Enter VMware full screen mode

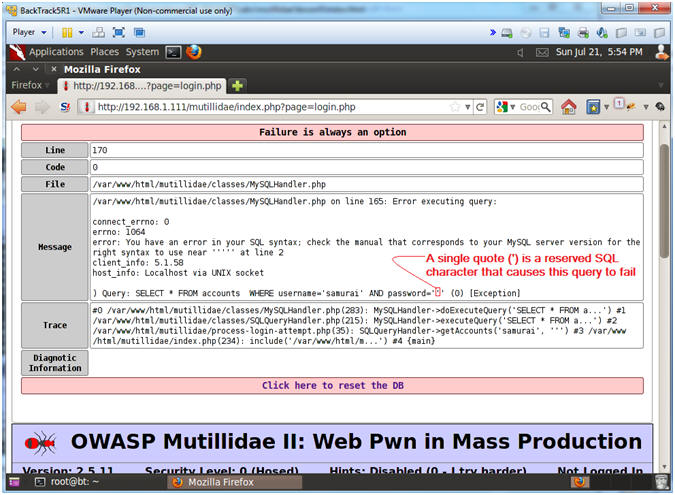[119, 33]
